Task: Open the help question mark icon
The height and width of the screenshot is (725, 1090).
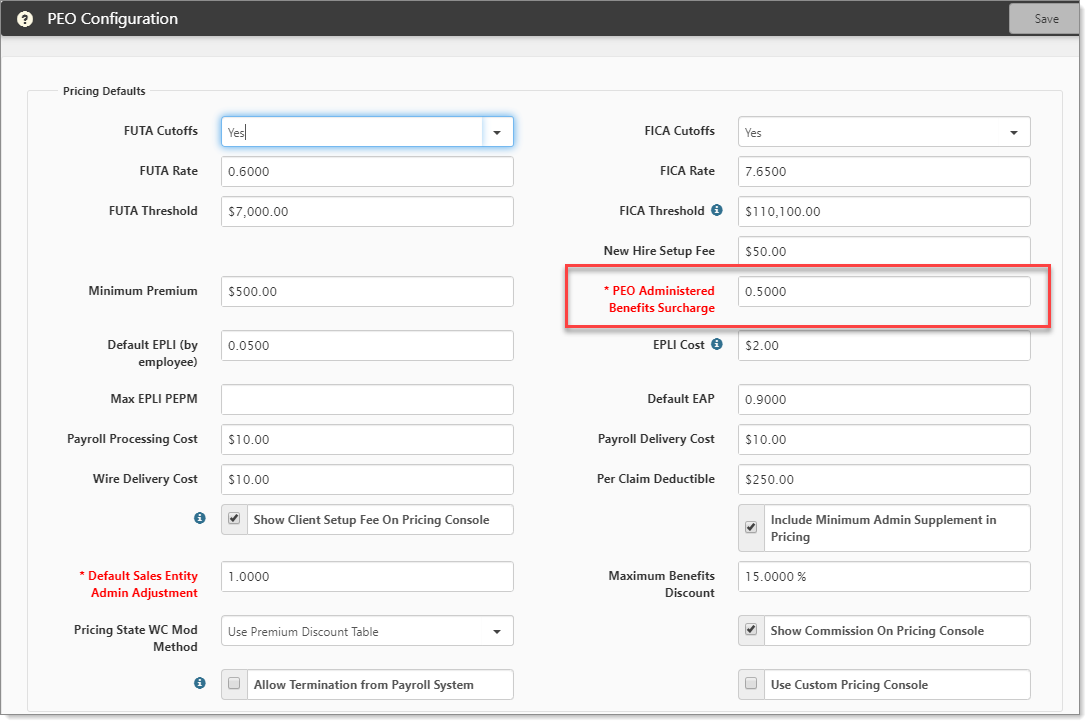Action: (25, 19)
